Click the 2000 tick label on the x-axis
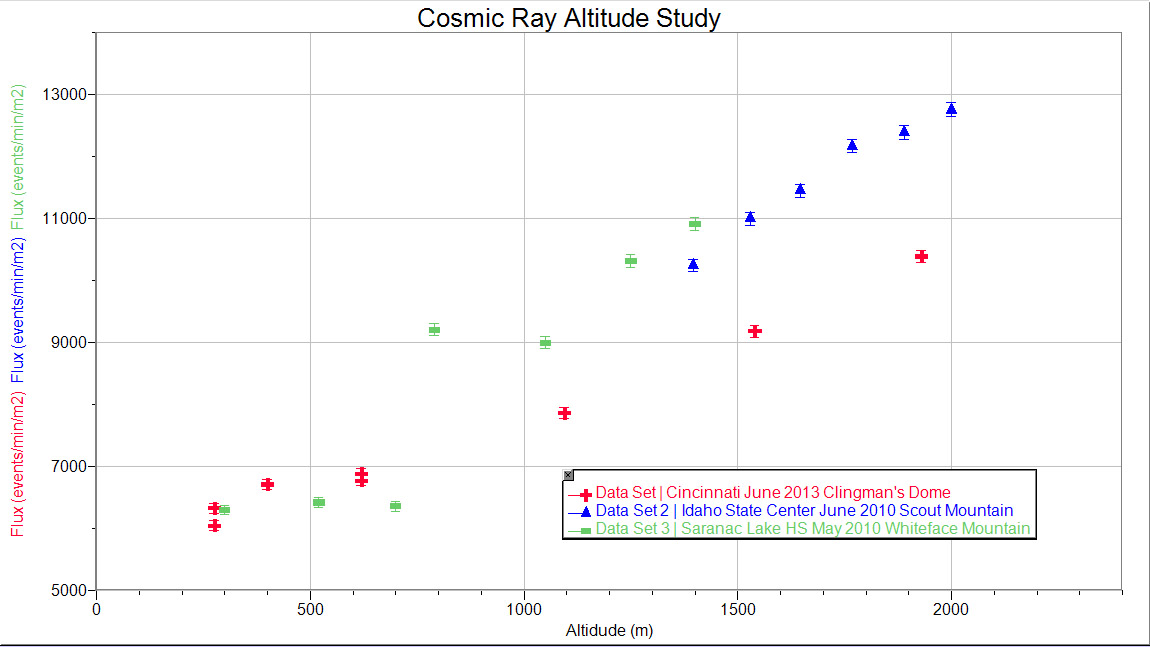 pos(950,609)
